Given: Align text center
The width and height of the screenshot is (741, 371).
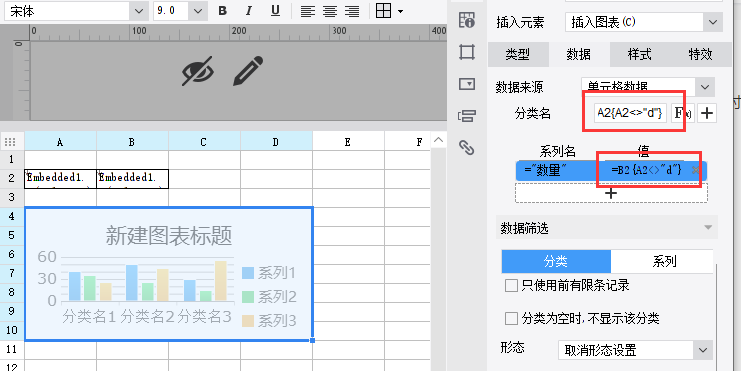Looking at the screenshot, I should pyautogui.click(x=330, y=11).
